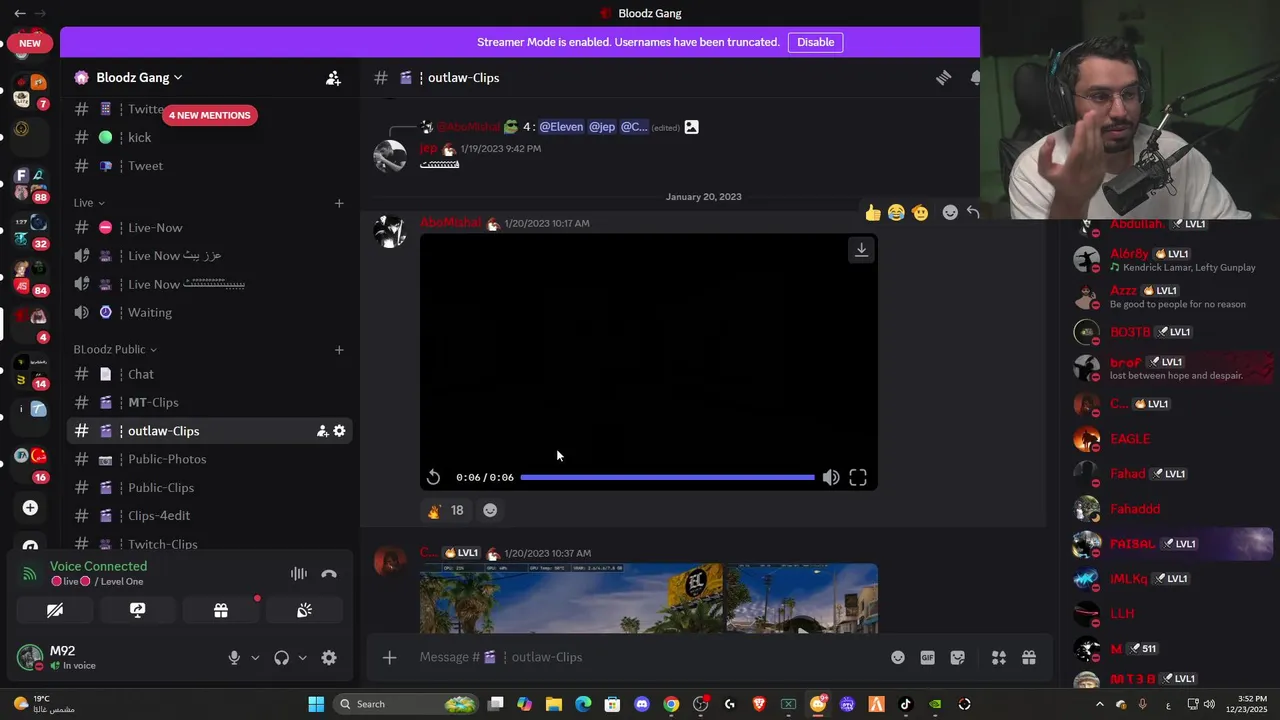
Task: Open FAISAL's member profile
Action: tap(1174, 544)
